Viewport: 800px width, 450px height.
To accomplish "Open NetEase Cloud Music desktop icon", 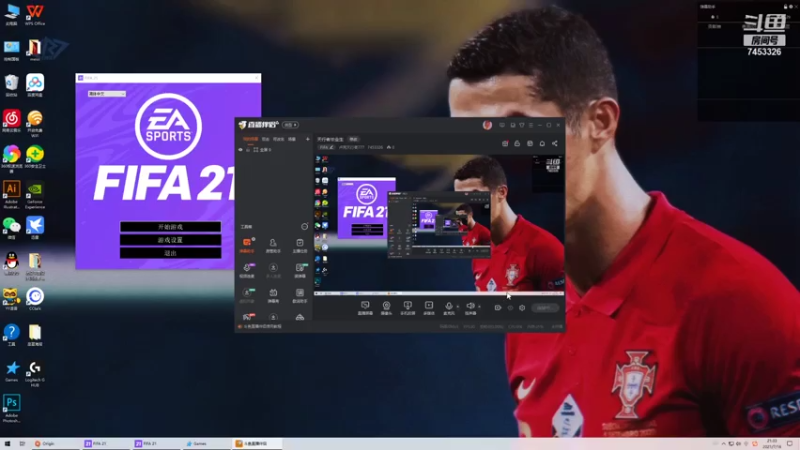I will (x=11, y=121).
